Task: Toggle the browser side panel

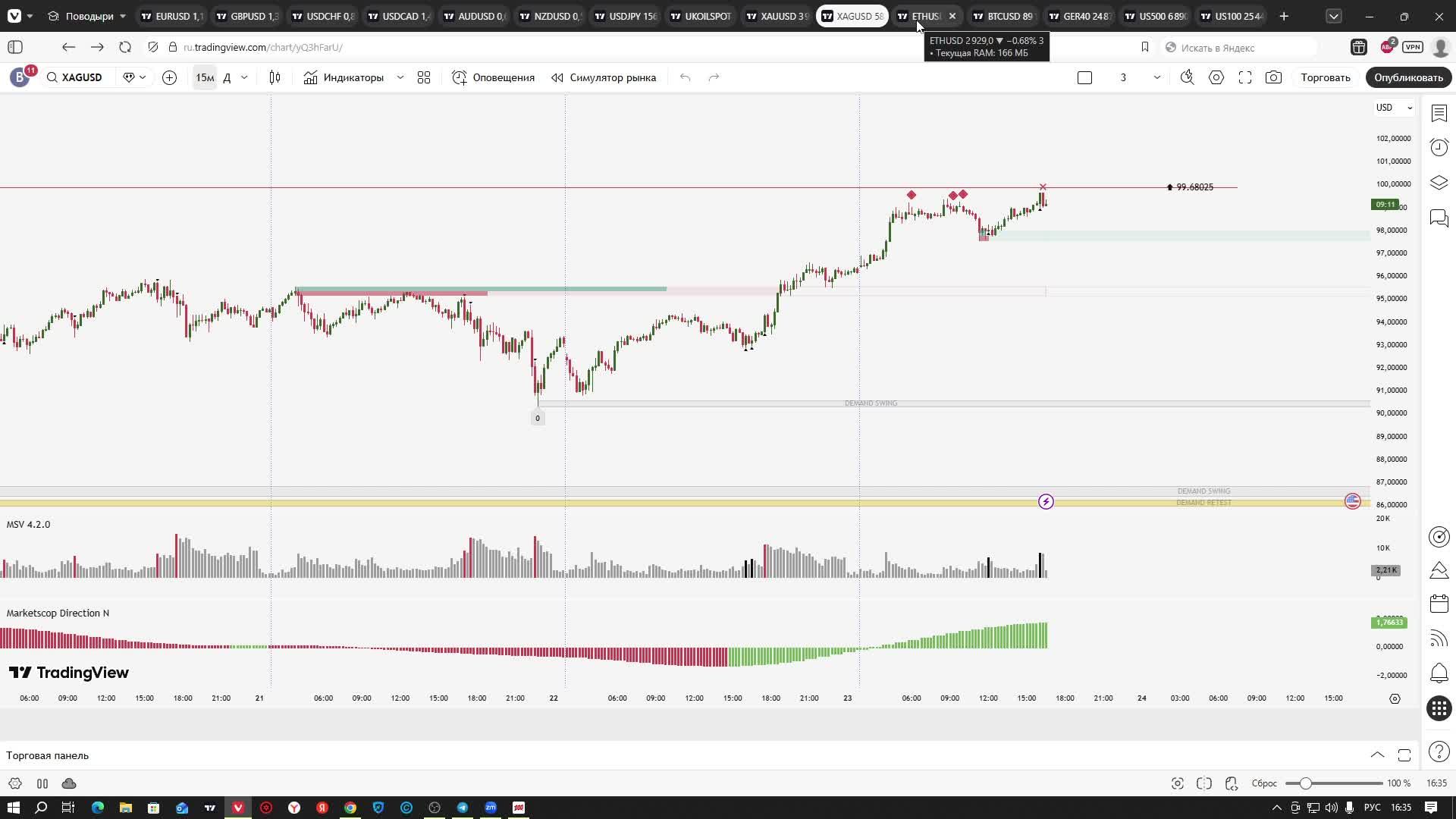Action: pos(15,47)
